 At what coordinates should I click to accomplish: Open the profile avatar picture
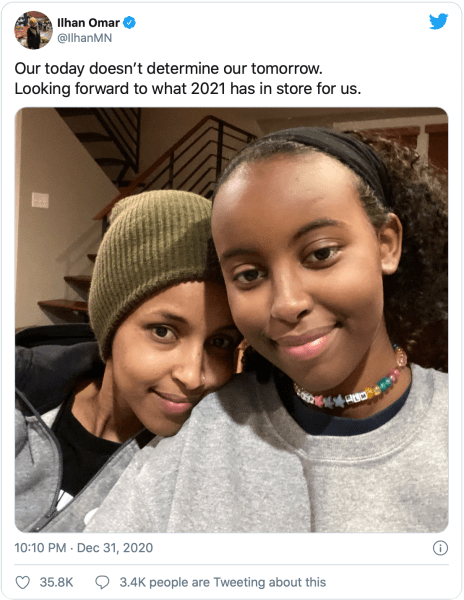tap(33, 30)
